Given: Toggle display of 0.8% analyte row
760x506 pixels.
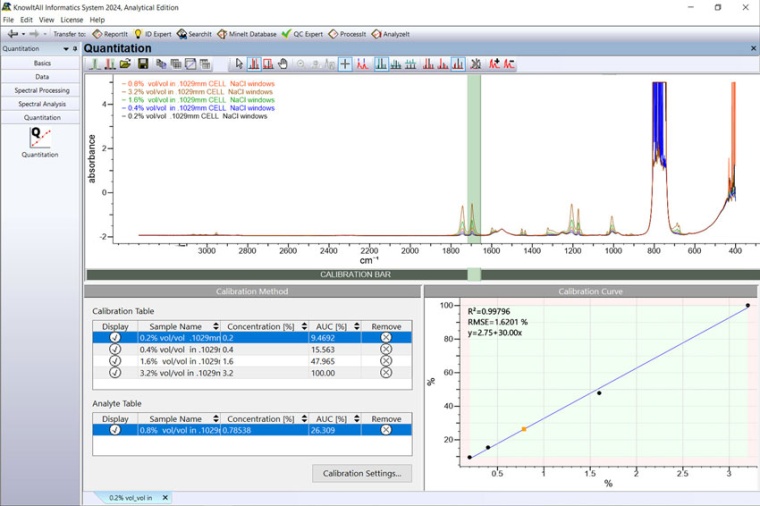Looking at the screenshot, I should [x=115, y=430].
